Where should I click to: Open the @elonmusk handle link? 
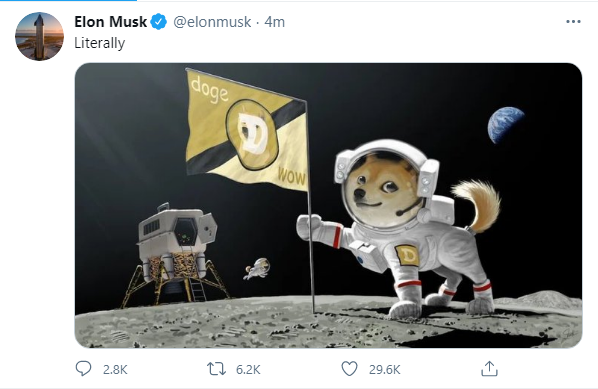[x=212, y=22]
